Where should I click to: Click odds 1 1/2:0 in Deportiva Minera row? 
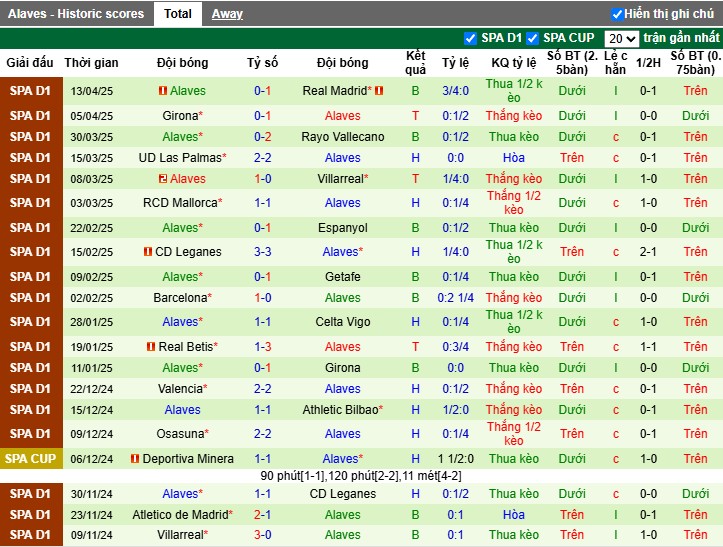(456, 459)
